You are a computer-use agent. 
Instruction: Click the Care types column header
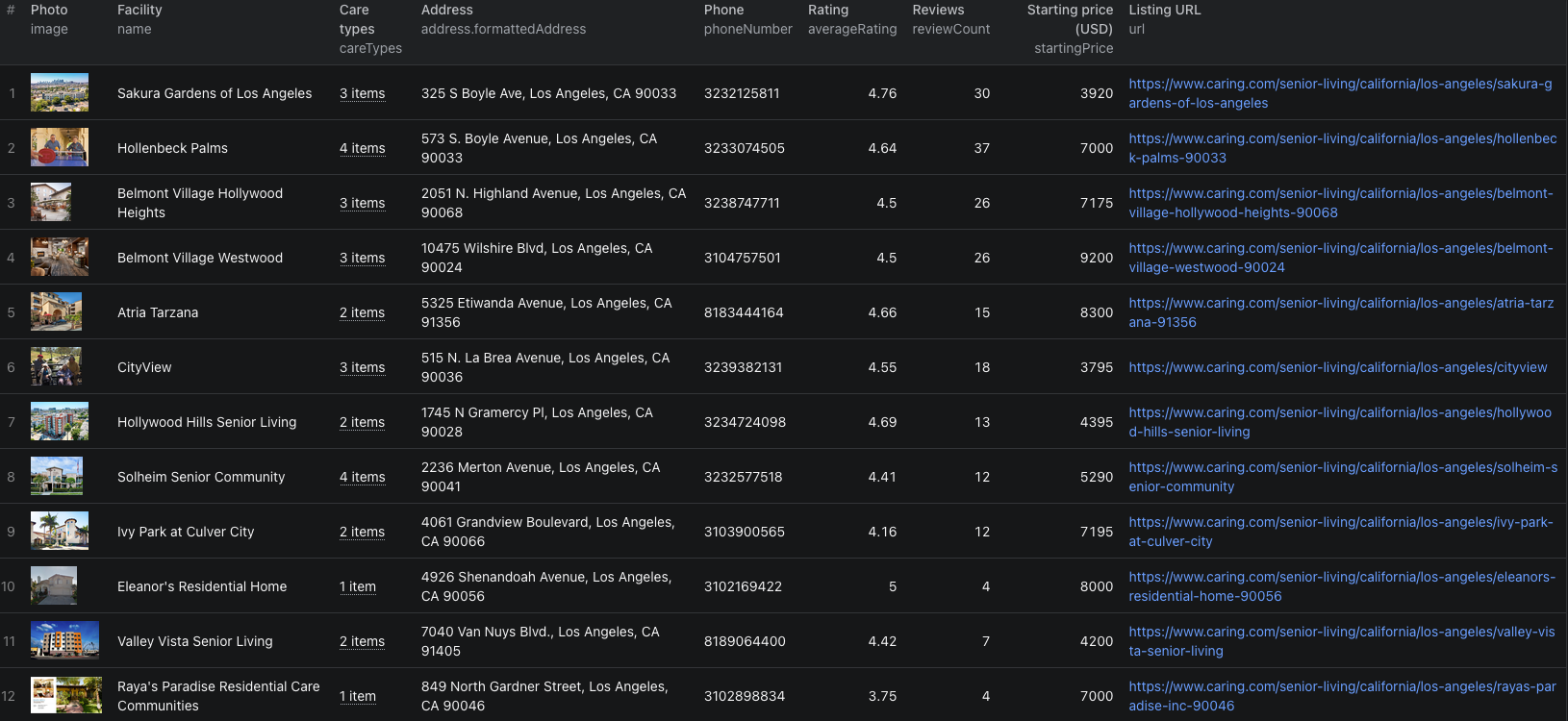pyautogui.click(x=370, y=29)
